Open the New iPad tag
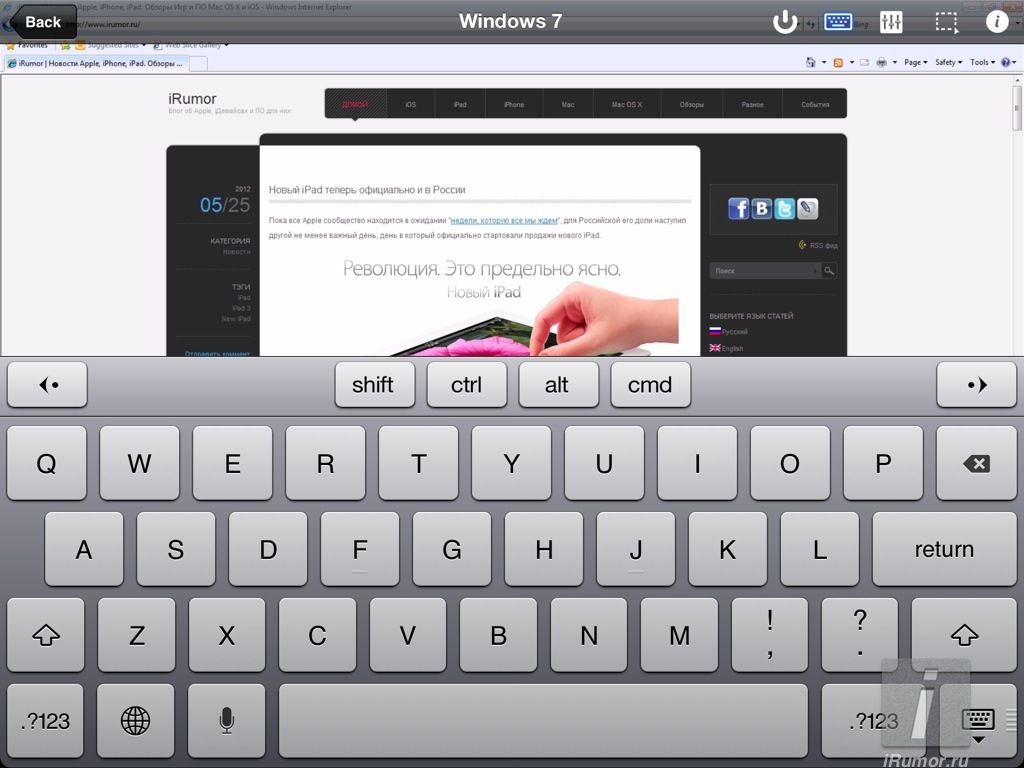1024x768 pixels. 236,319
